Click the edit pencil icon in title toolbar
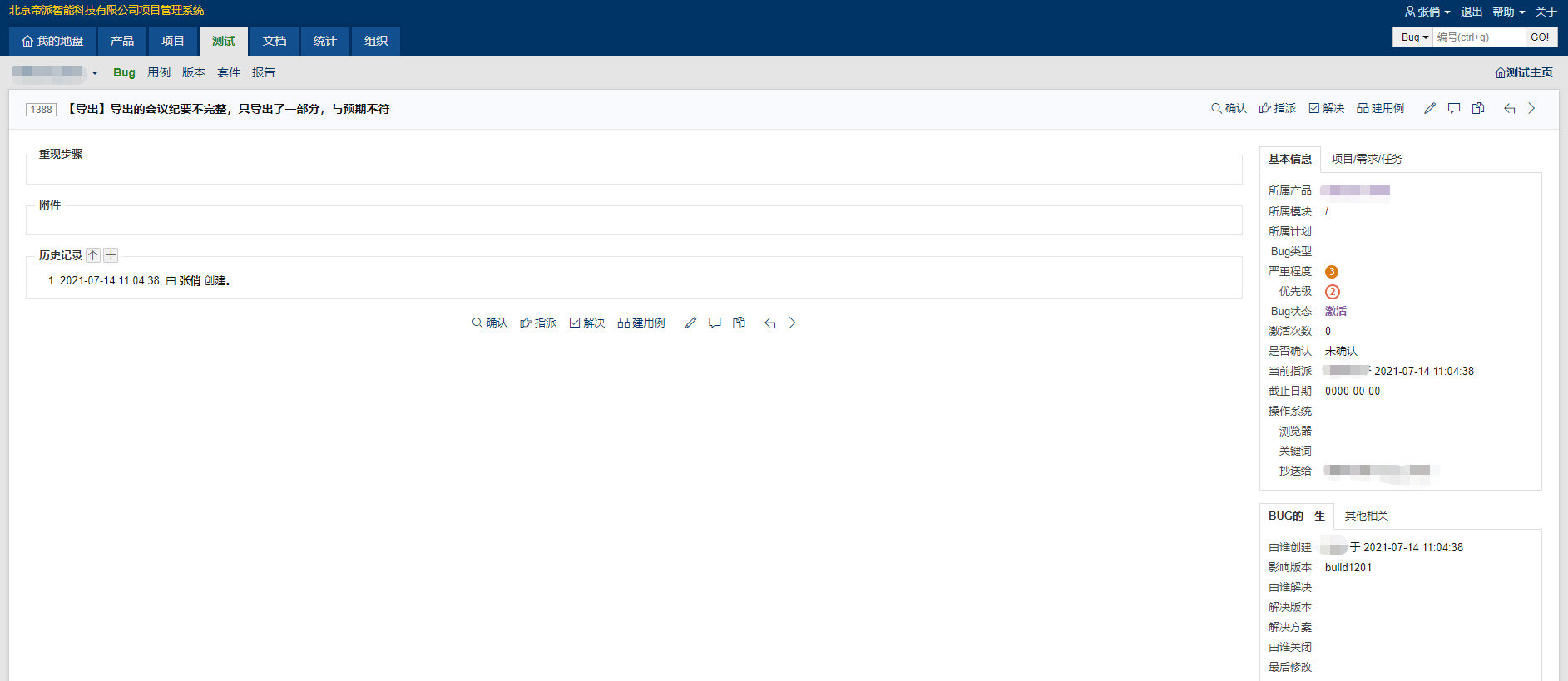This screenshot has height=681, width=1568. (x=1430, y=109)
